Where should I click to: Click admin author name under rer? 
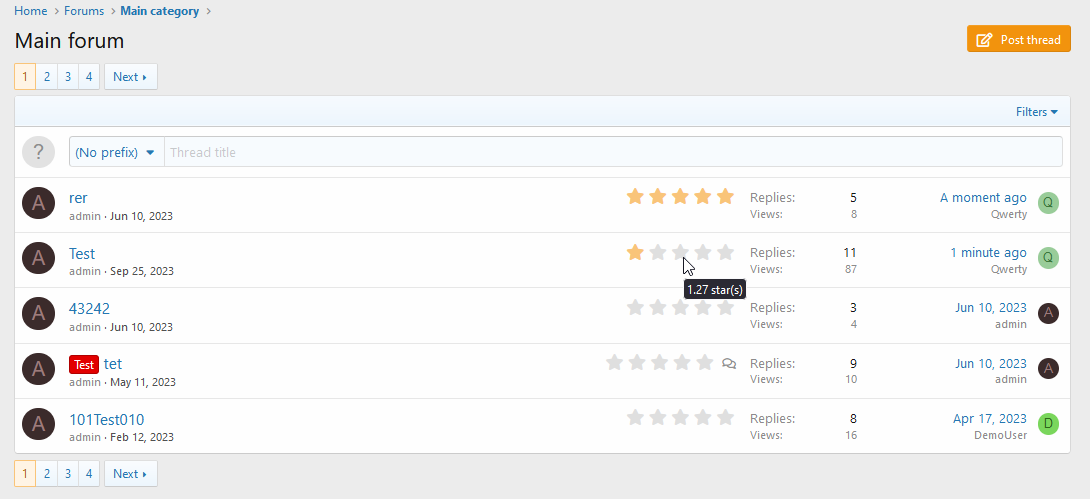click(85, 216)
